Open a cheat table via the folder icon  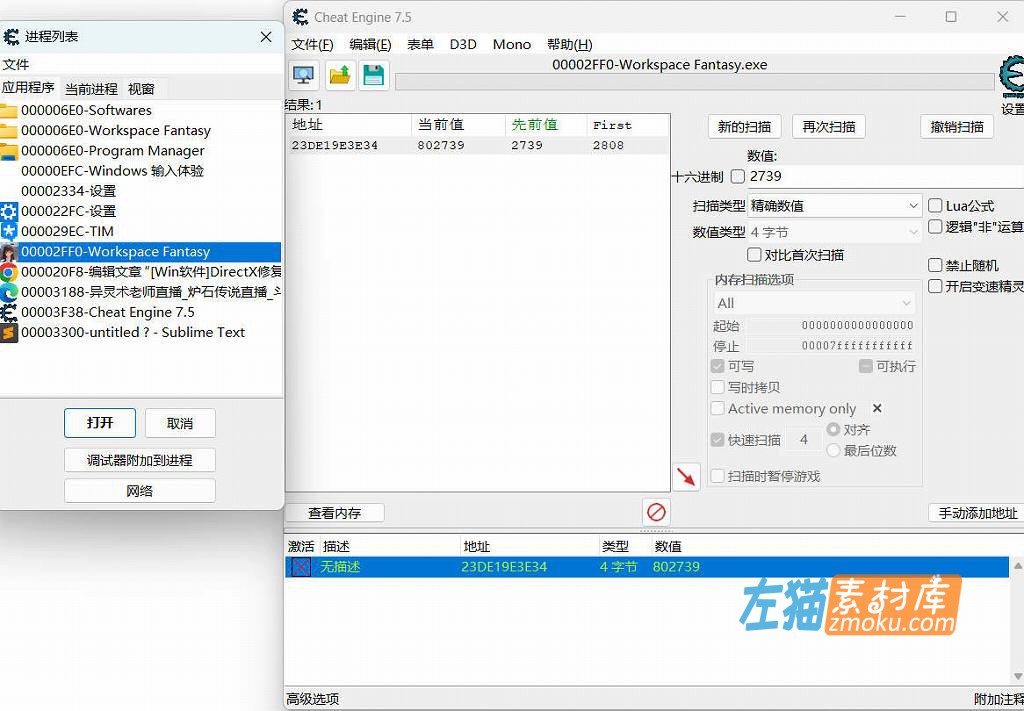pos(339,74)
